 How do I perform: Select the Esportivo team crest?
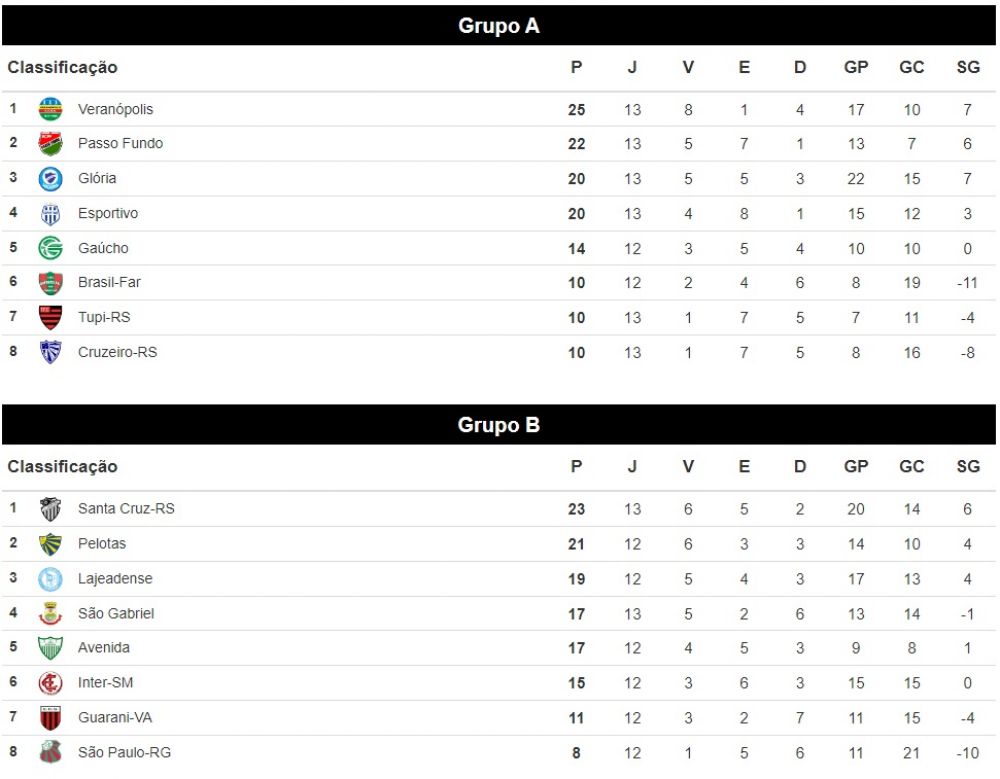click(50, 214)
